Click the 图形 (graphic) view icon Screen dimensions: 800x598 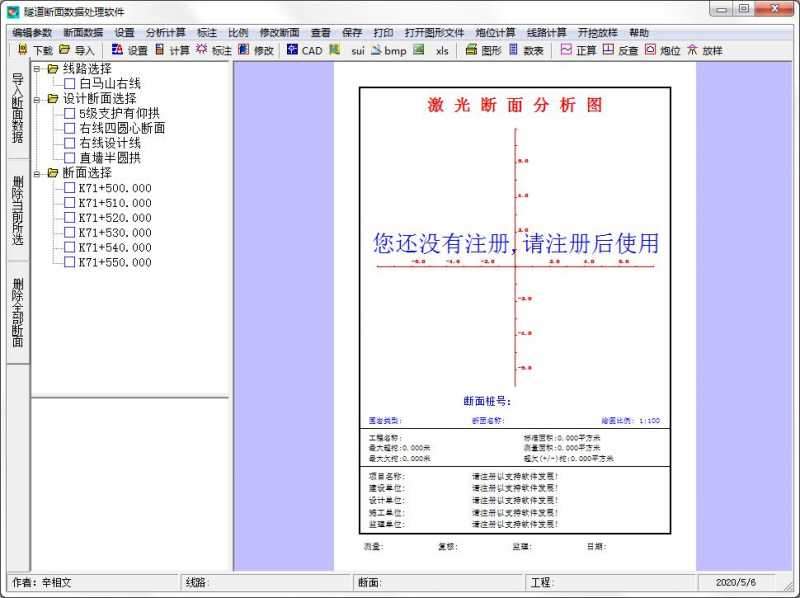coord(483,51)
